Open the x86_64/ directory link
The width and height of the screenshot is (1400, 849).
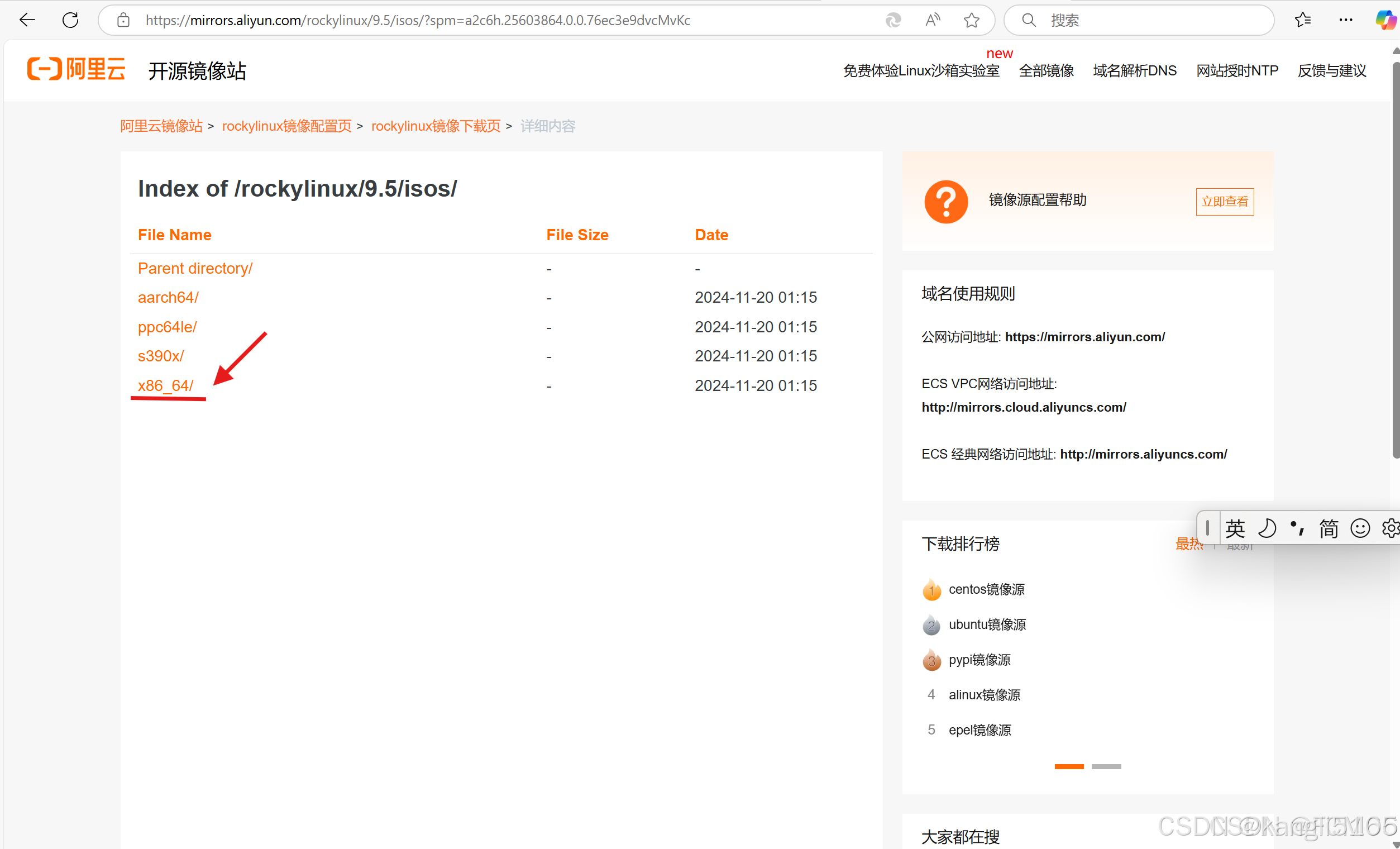(x=165, y=386)
